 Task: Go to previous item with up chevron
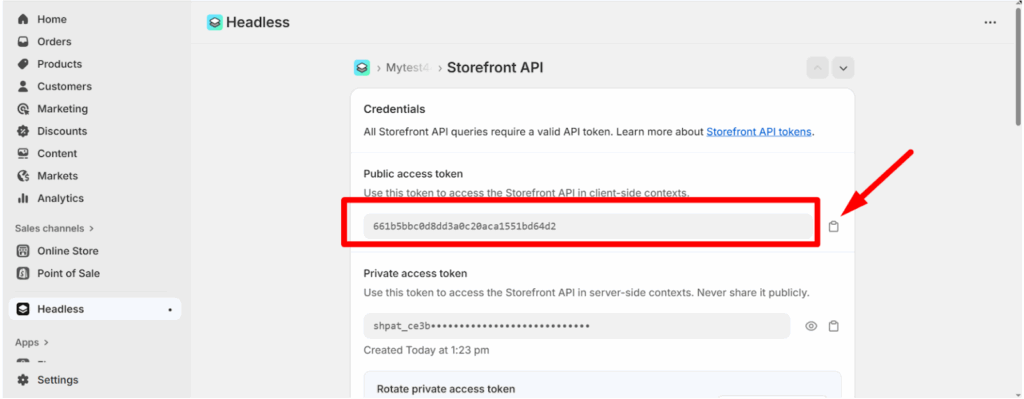point(818,68)
